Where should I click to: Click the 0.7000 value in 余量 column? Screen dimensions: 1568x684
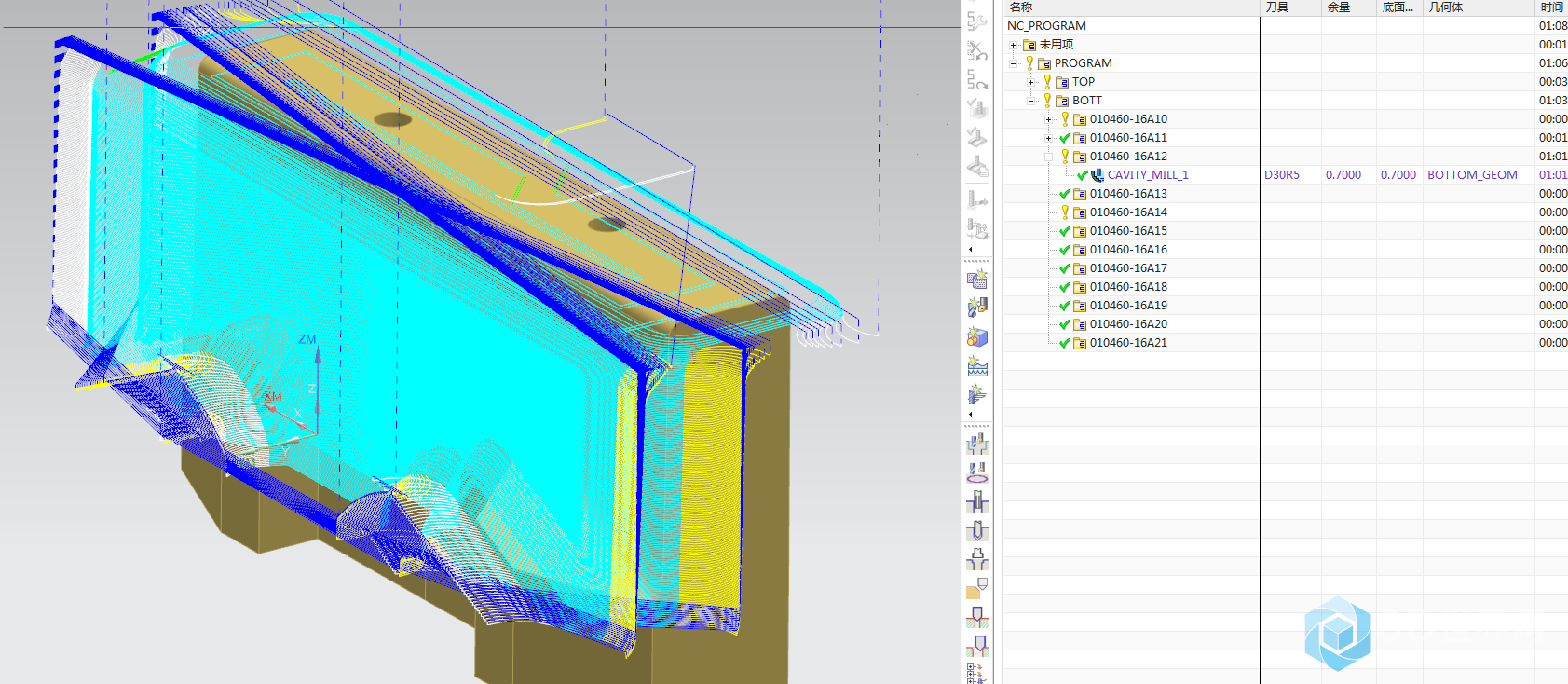1343,175
